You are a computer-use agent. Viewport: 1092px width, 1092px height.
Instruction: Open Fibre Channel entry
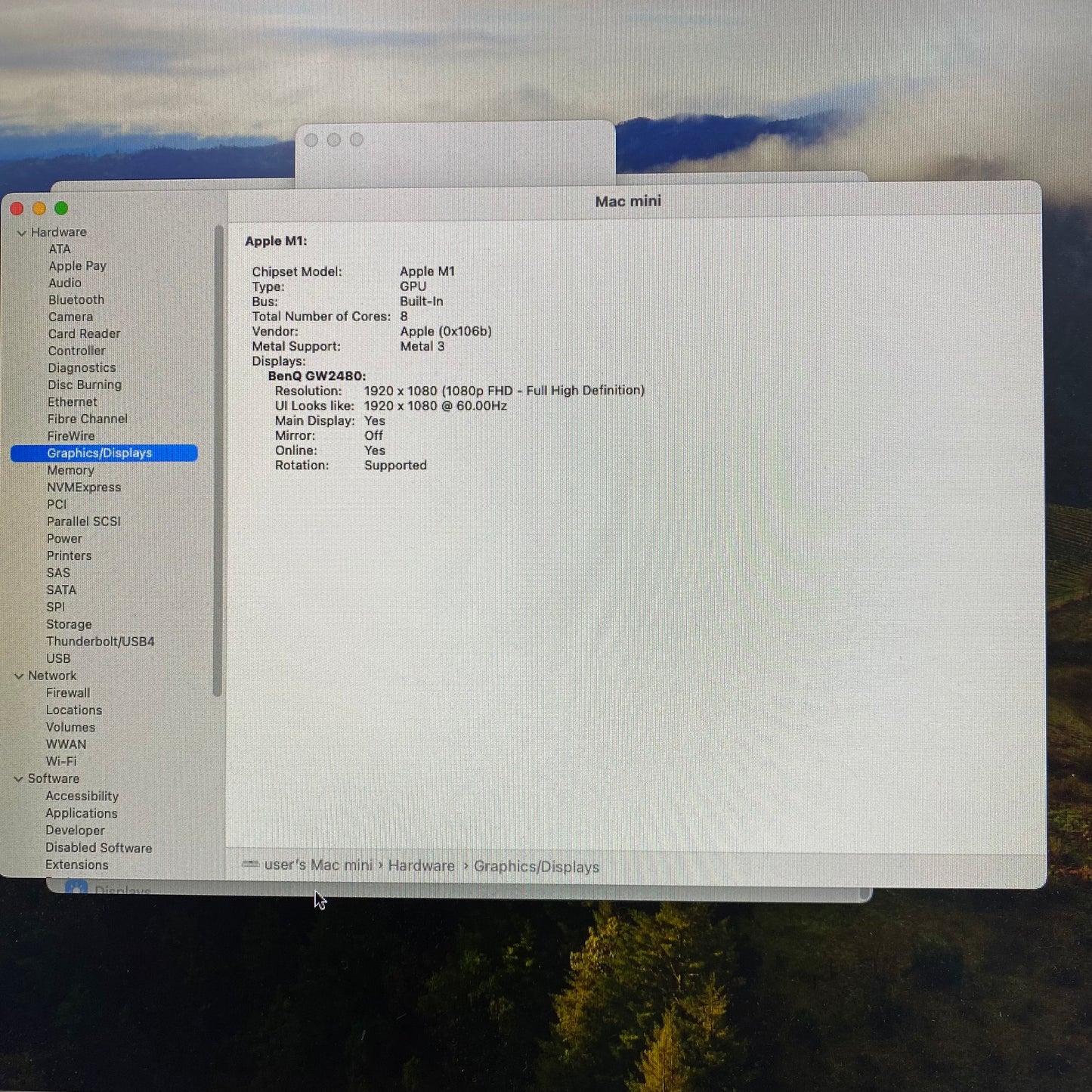pyautogui.click(x=88, y=419)
